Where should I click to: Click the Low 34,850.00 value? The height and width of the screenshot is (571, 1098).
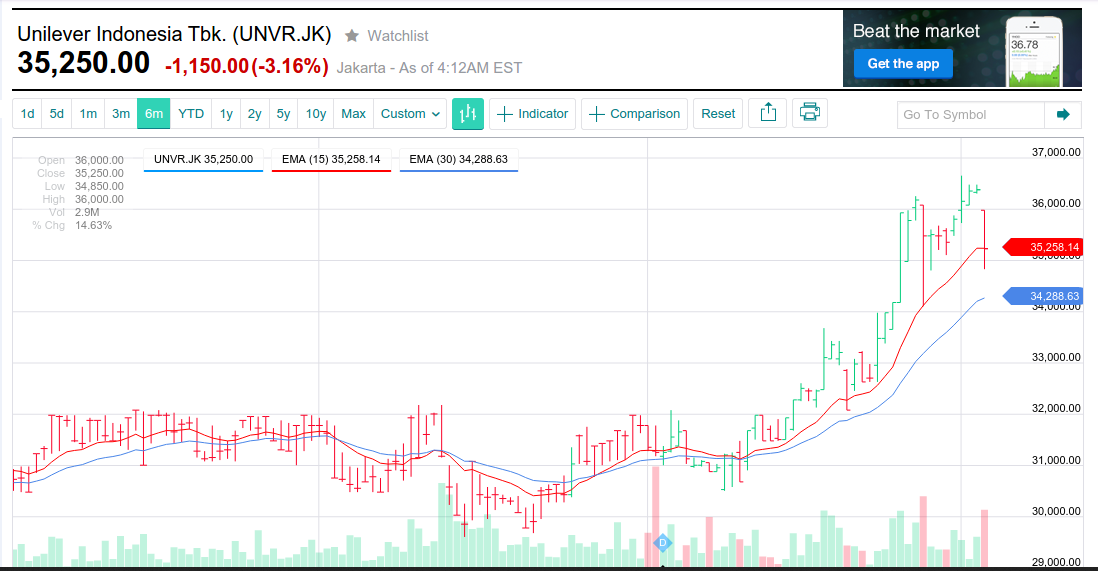pos(99,186)
